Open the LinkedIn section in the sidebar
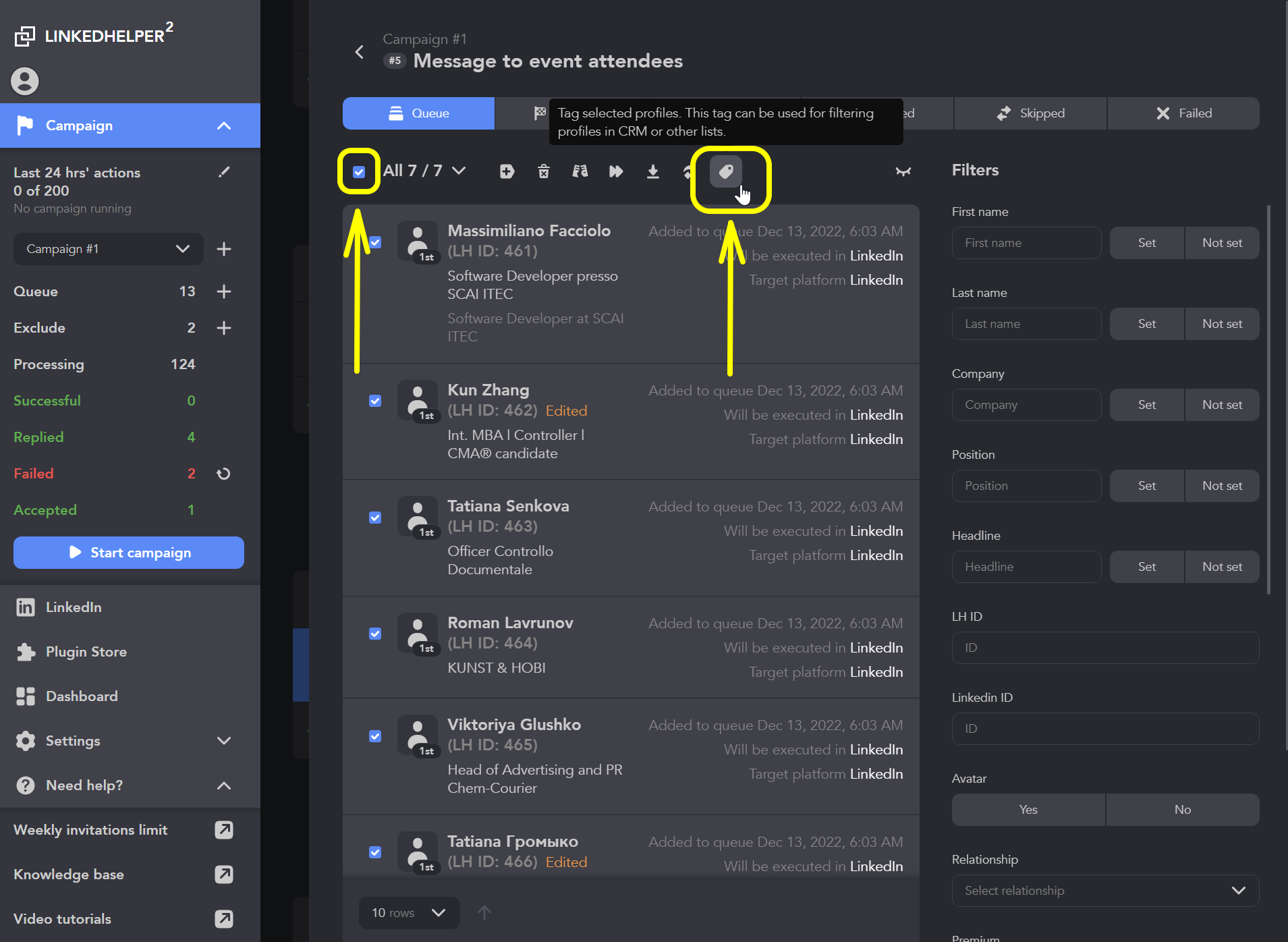The image size is (1288, 942). point(74,607)
